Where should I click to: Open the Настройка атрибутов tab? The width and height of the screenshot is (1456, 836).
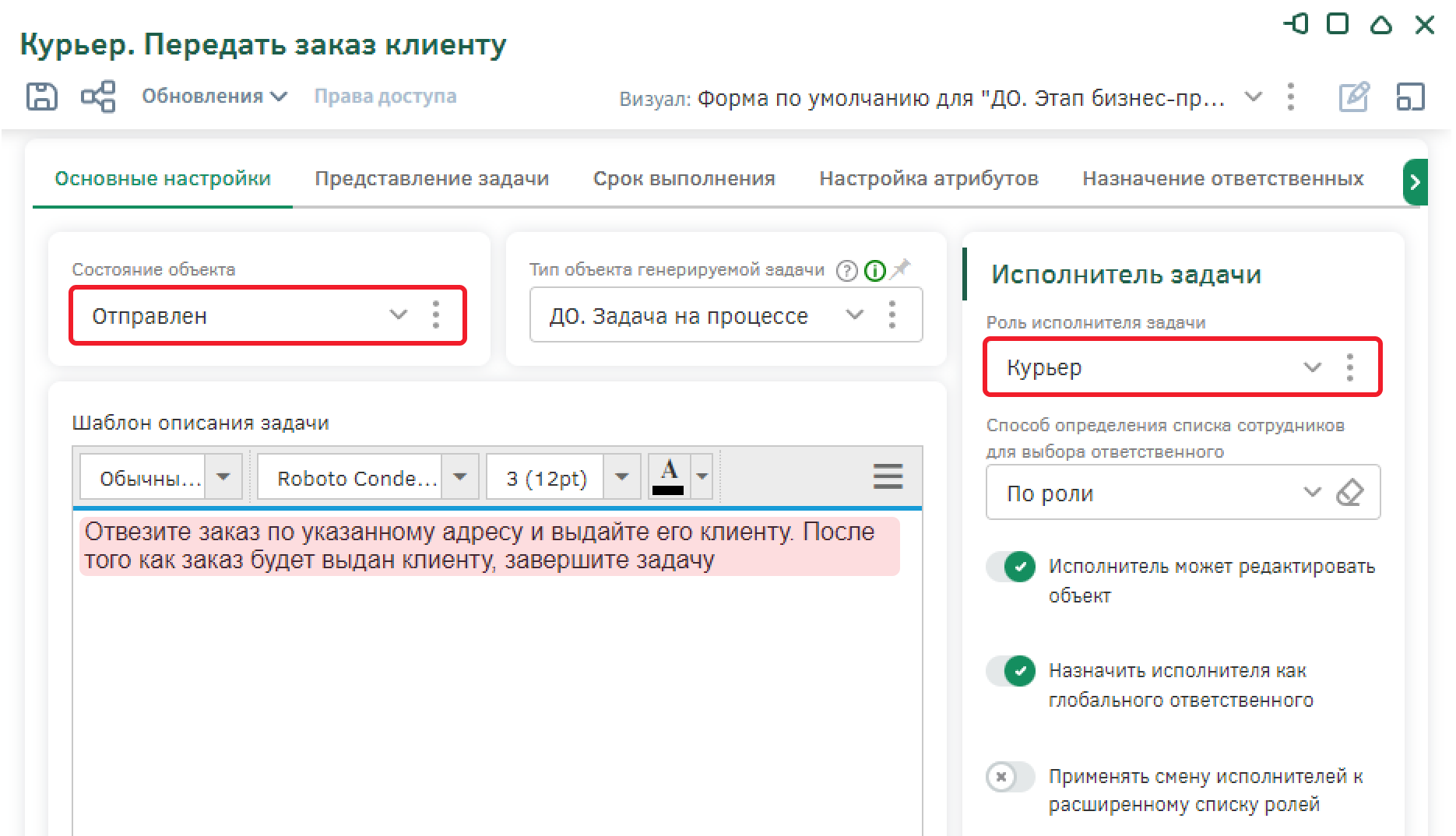[928, 179]
